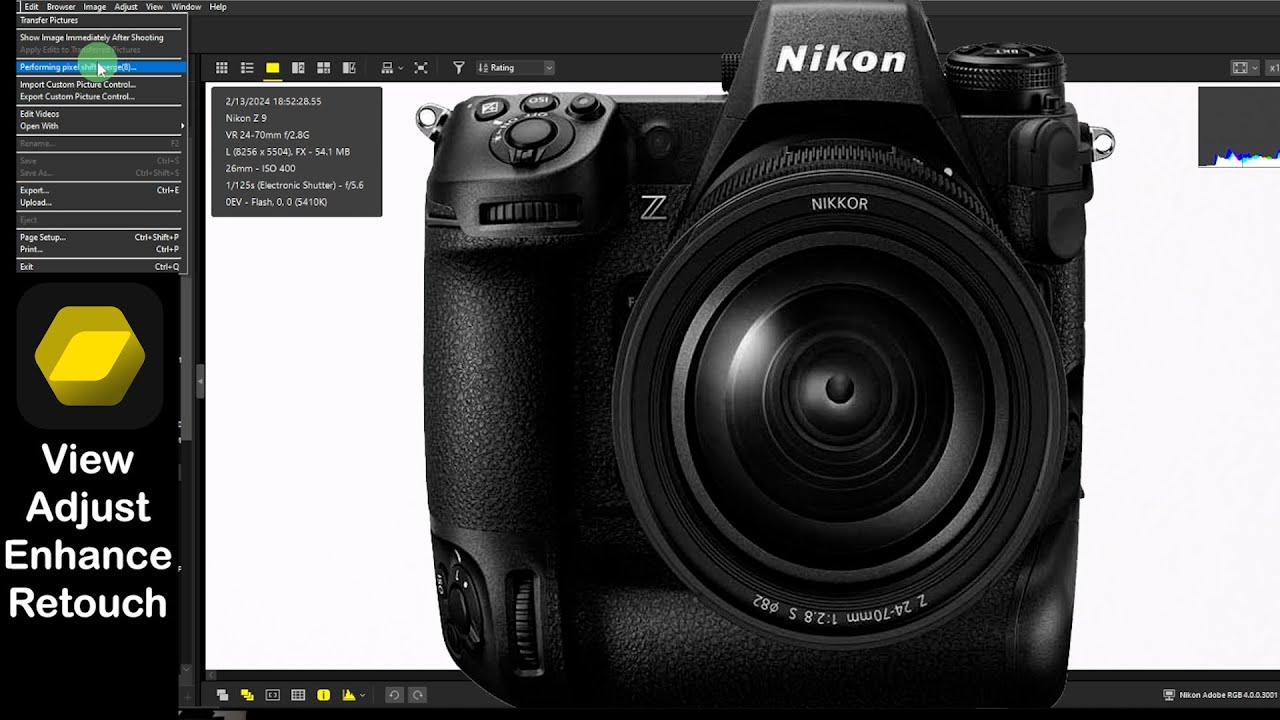Click the filmstrip layout icon
This screenshot has width=1280, height=720.
tap(387, 68)
